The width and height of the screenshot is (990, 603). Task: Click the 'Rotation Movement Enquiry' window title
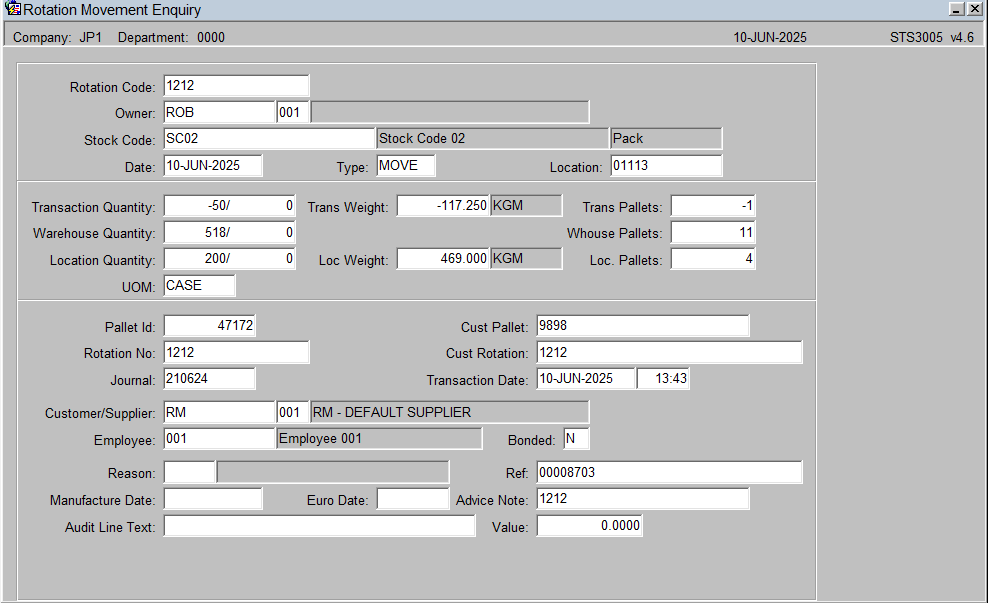click(112, 10)
